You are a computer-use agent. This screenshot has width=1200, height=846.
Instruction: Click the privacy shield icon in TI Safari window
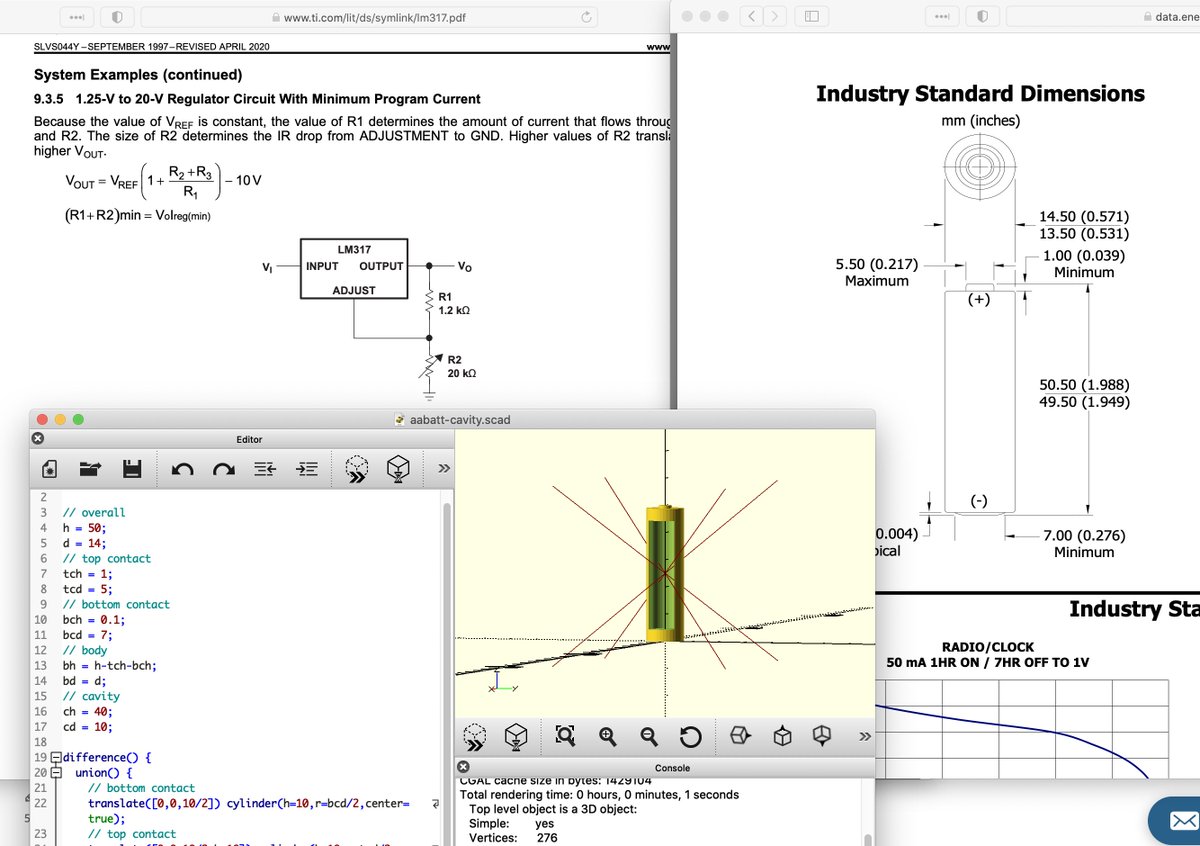[118, 17]
